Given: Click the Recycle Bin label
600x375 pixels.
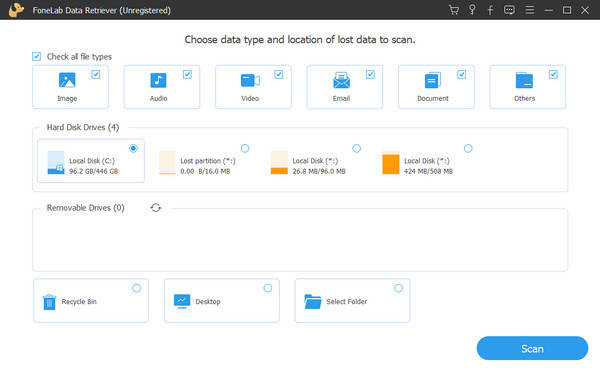Looking at the screenshot, I should coord(79,302).
